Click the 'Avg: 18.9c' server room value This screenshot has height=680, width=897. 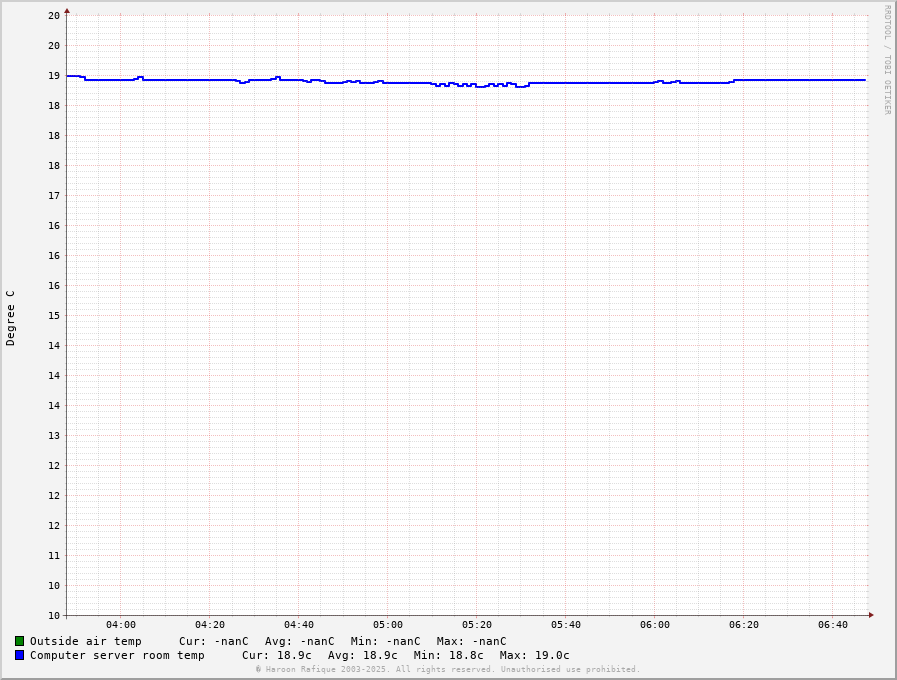362,655
